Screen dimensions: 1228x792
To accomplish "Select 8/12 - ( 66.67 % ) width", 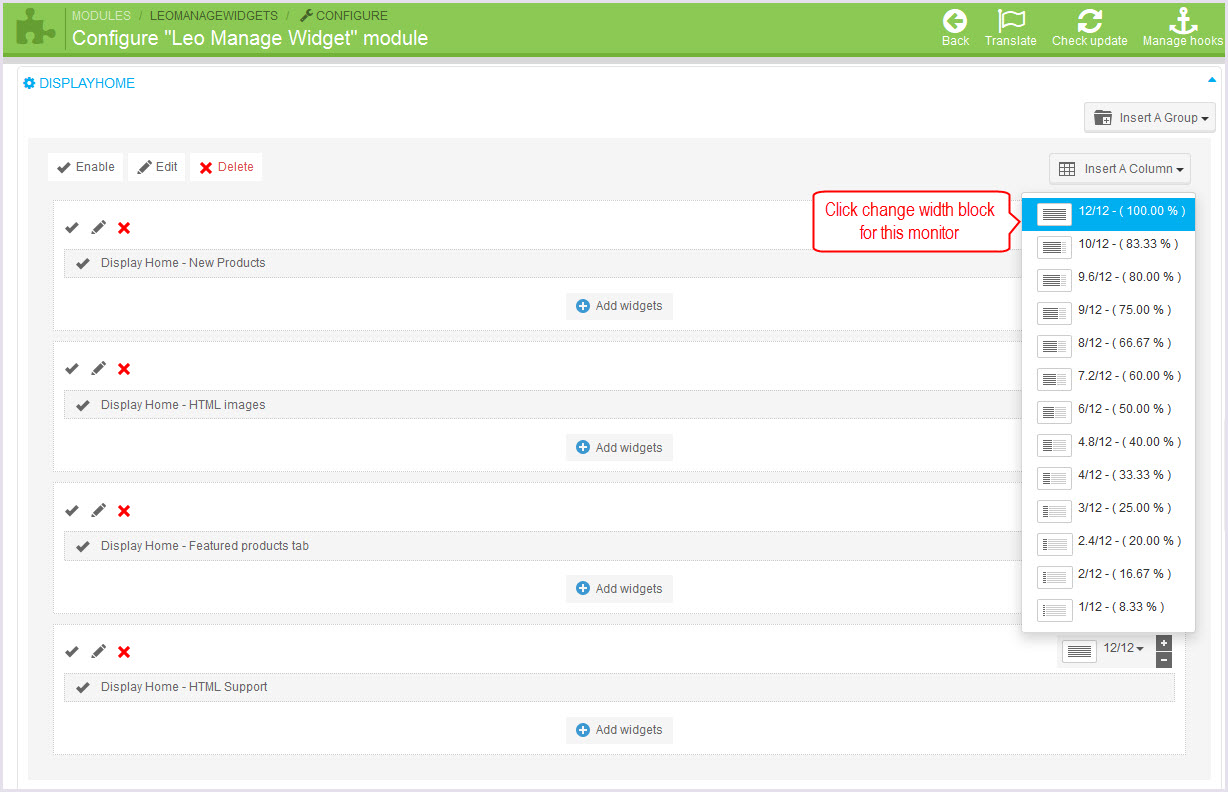I will (1108, 346).
